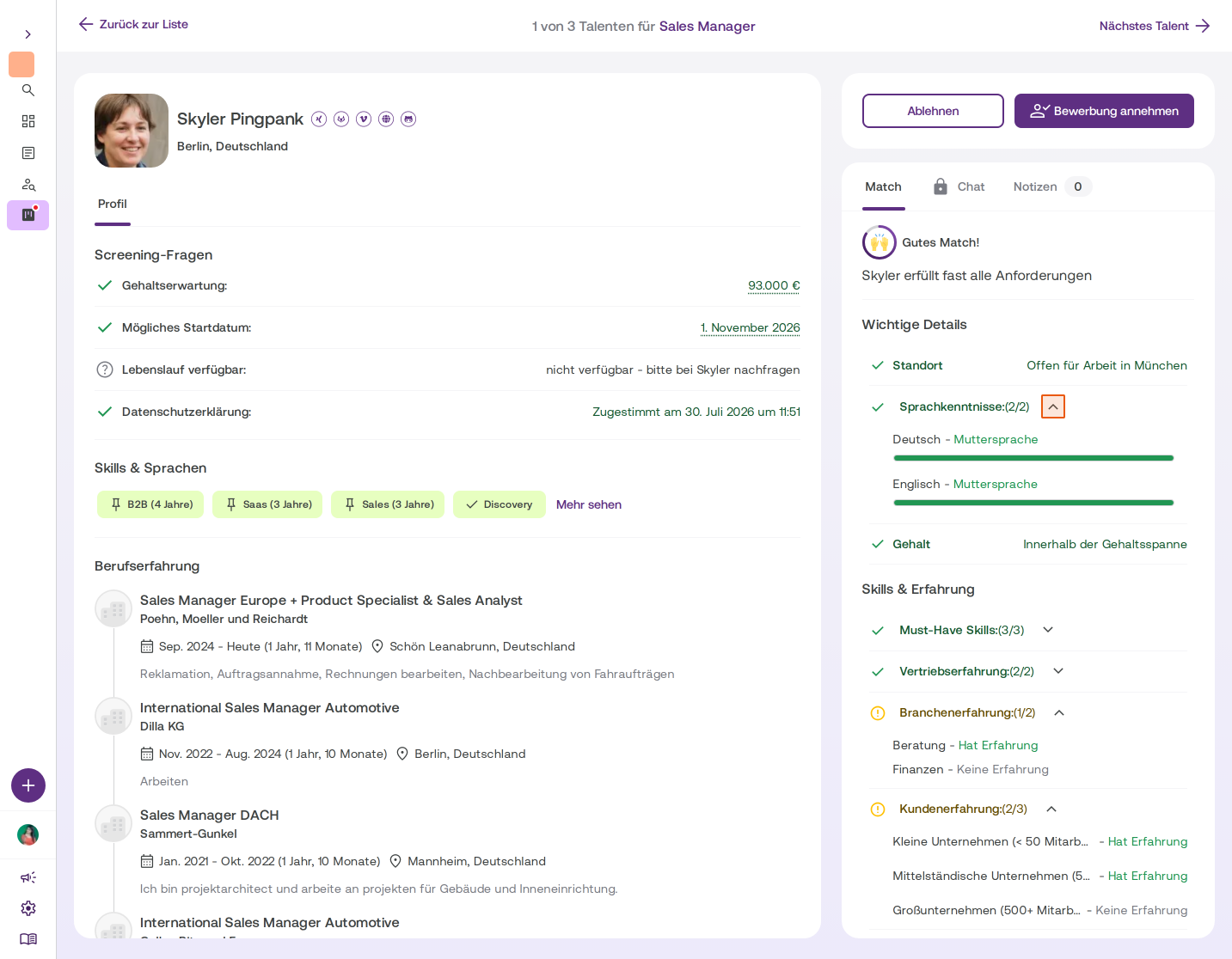The height and width of the screenshot is (959, 1232).
Task: Open Skyler's GitHub profile icon
Action: coord(408,119)
